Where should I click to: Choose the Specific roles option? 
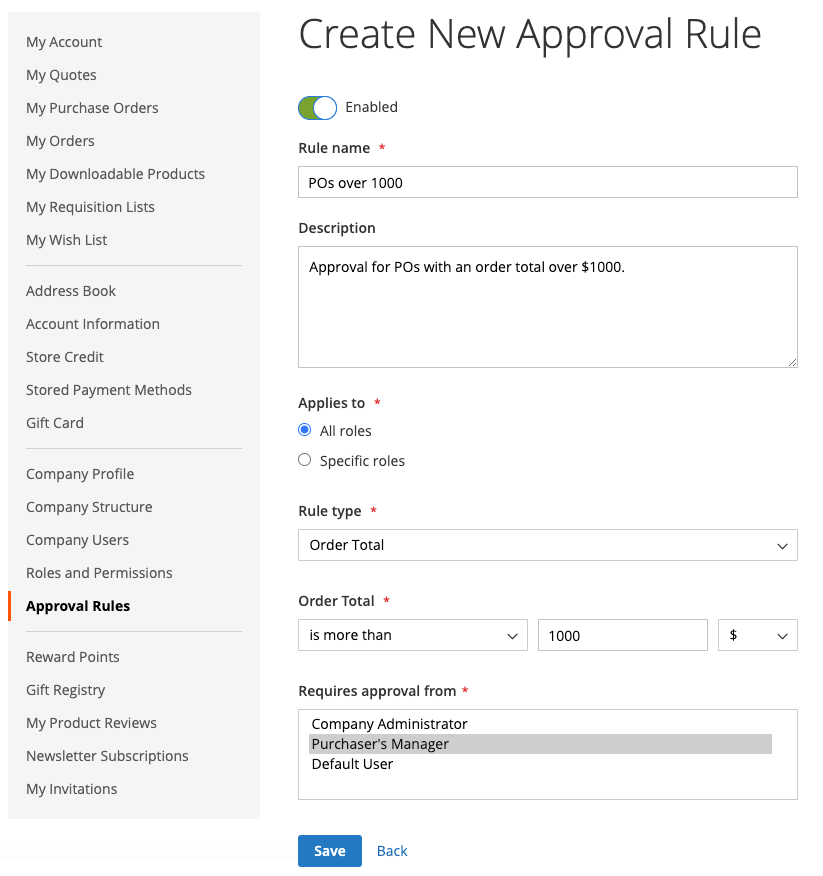point(305,460)
